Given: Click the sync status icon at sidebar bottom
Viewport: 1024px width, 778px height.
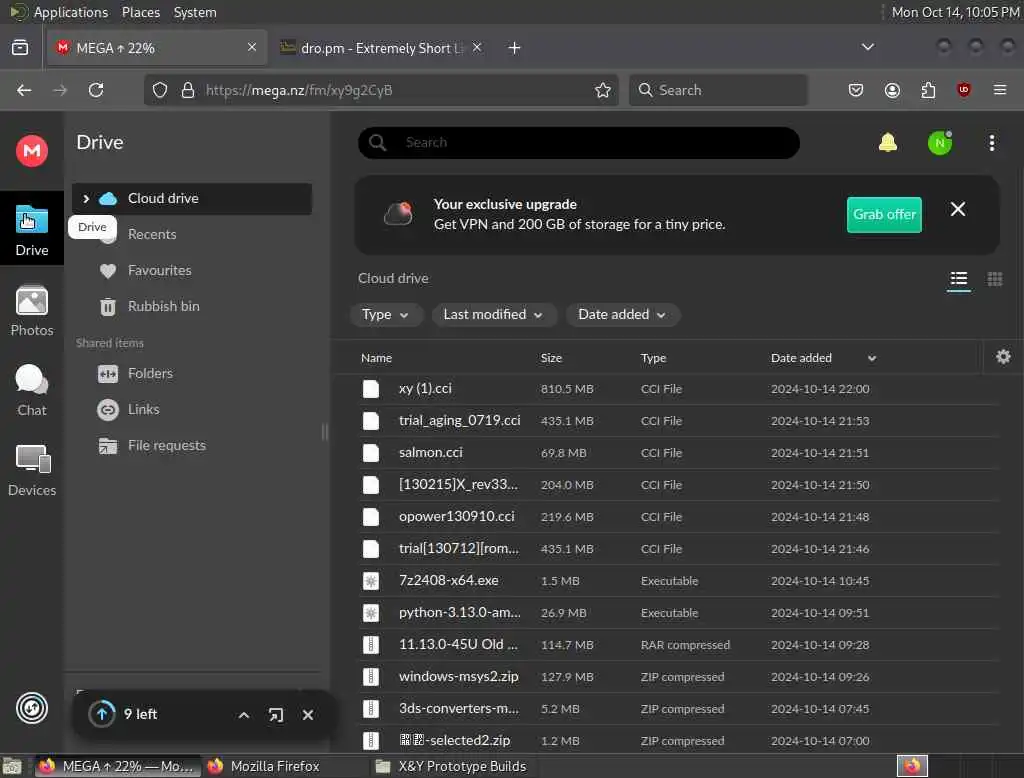Looking at the screenshot, I should [x=31, y=708].
